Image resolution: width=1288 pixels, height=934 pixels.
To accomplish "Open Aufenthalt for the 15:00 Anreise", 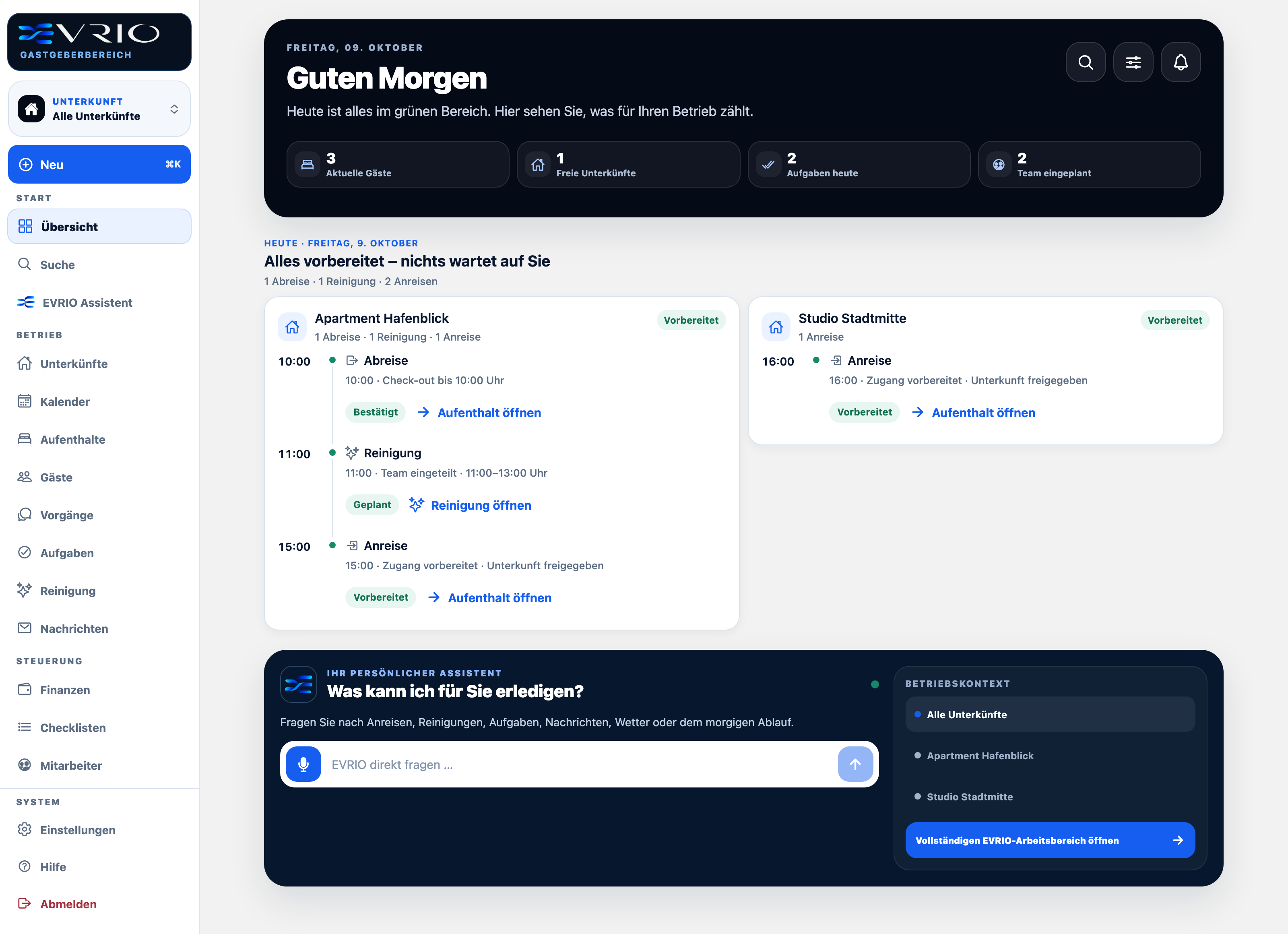I will 489,598.
